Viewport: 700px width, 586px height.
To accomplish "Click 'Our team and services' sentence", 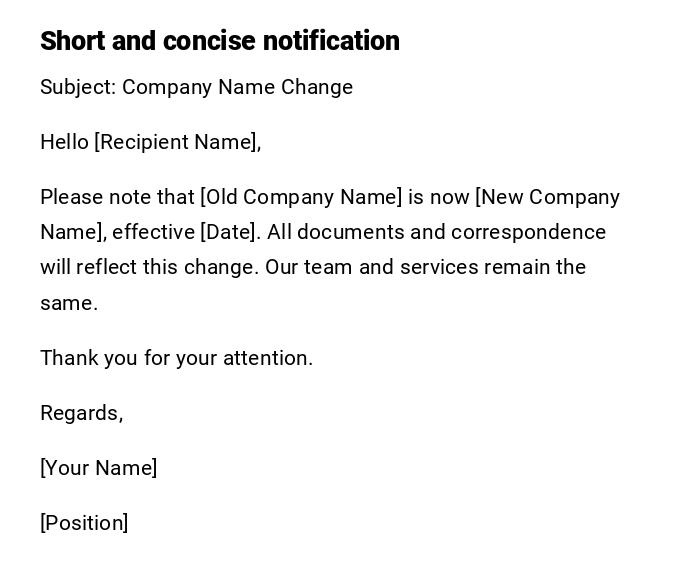I will click(368, 267).
